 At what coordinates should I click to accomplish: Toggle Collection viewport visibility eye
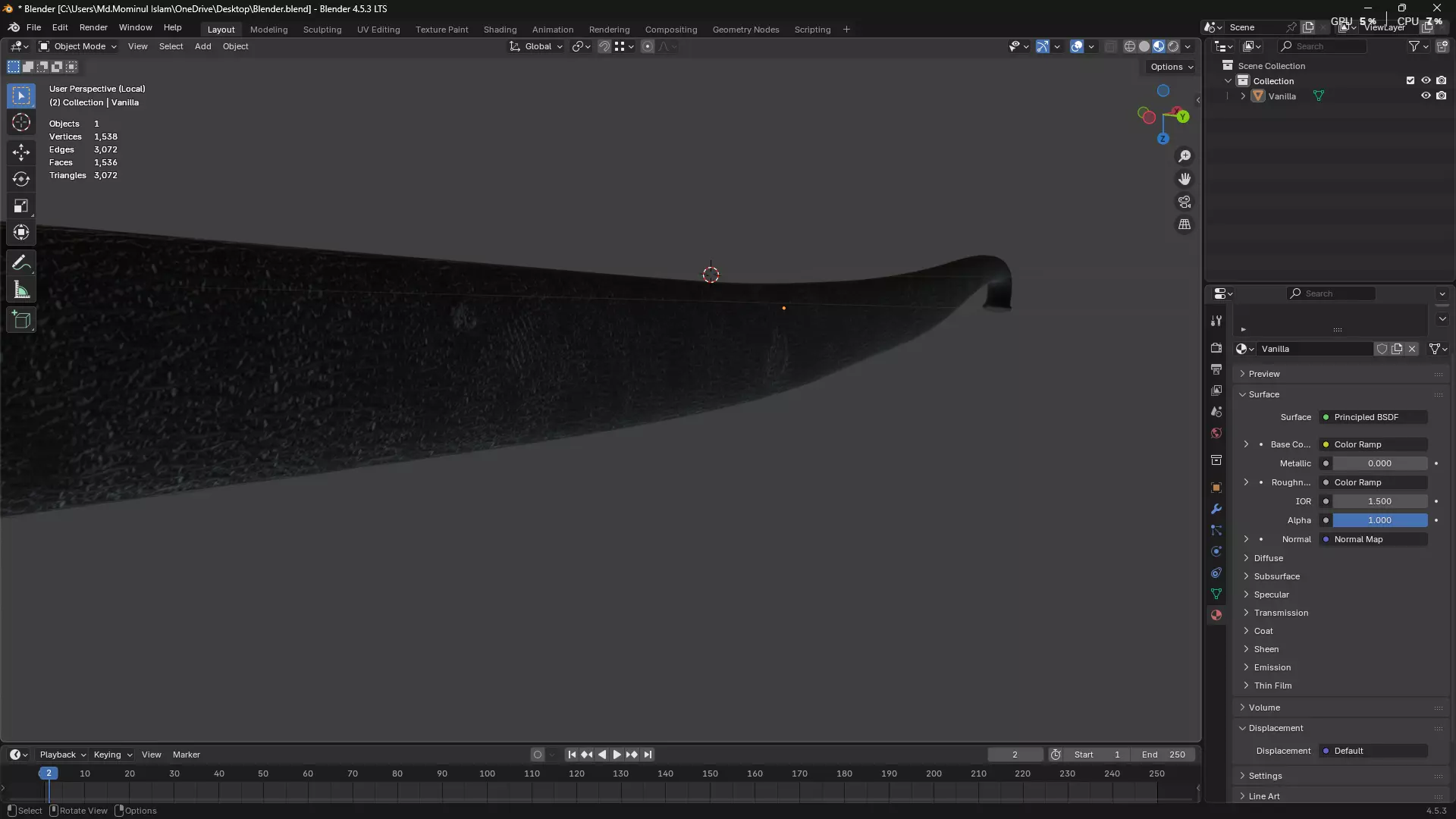pyautogui.click(x=1426, y=80)
